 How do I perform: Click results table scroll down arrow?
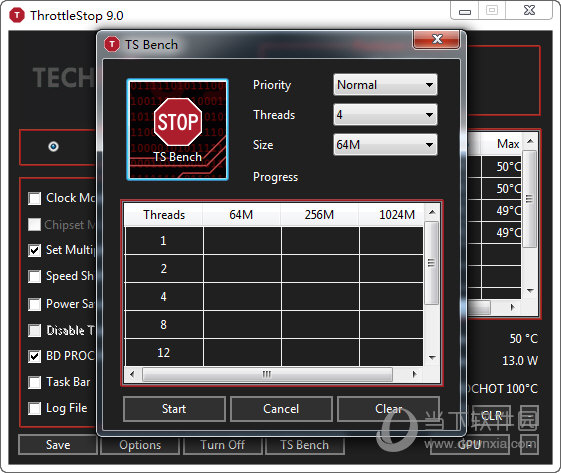[x=432, y=357]
